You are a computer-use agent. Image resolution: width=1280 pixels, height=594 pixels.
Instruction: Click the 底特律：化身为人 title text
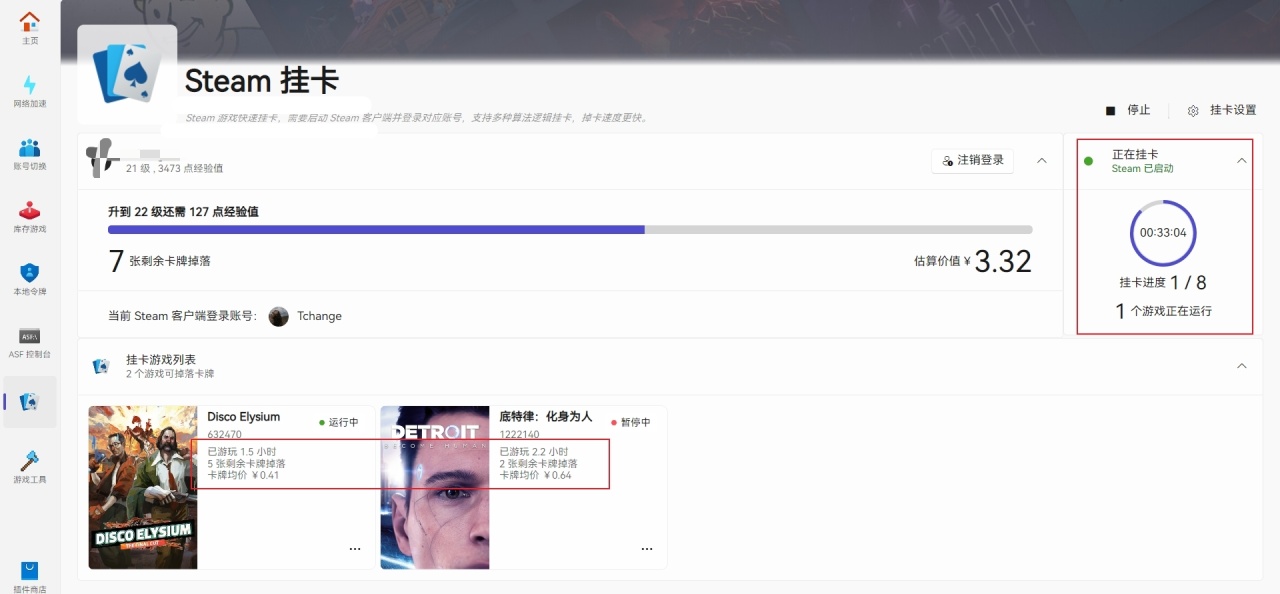point(546,417)
